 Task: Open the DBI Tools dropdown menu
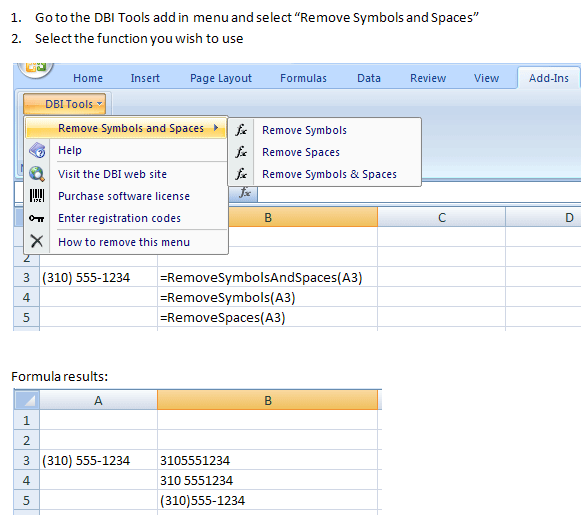tap(64, 104)
